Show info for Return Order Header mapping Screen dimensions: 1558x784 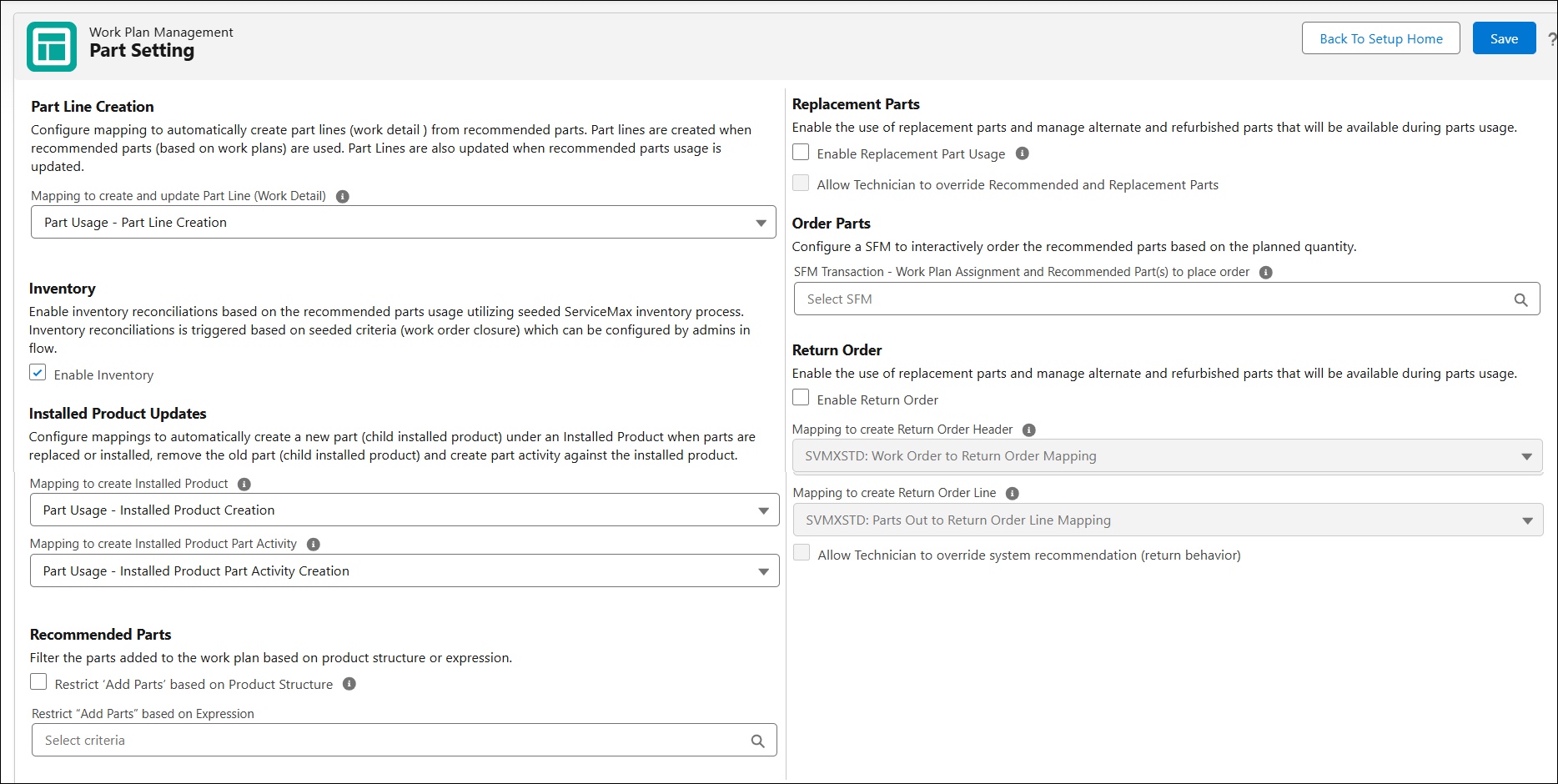point(1029,430)
